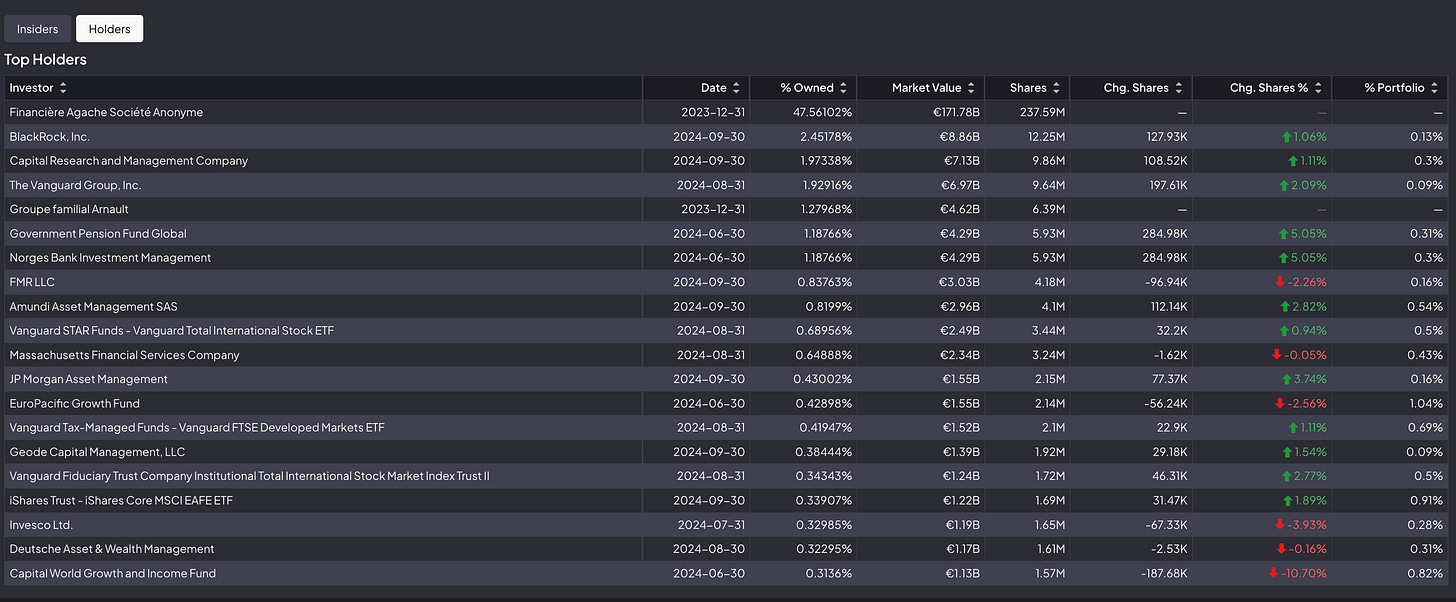The image size is (1456, 602).
Task: Select Amundi Asset Management SAS name
Action: pyautogui.click(x=94, y=306)
